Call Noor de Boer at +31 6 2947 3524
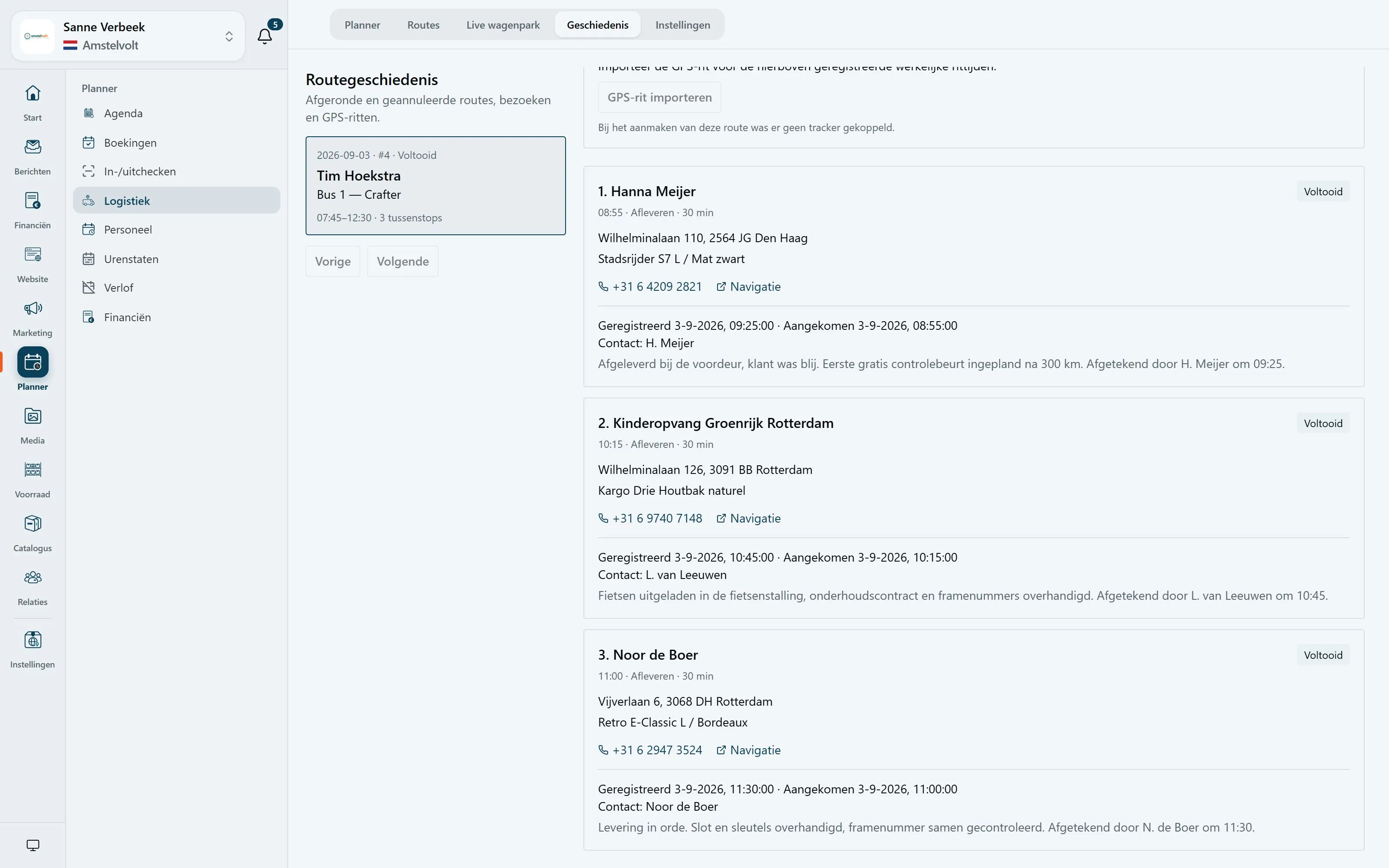The width and height of the screenshot is (1389, 868). 650,750
